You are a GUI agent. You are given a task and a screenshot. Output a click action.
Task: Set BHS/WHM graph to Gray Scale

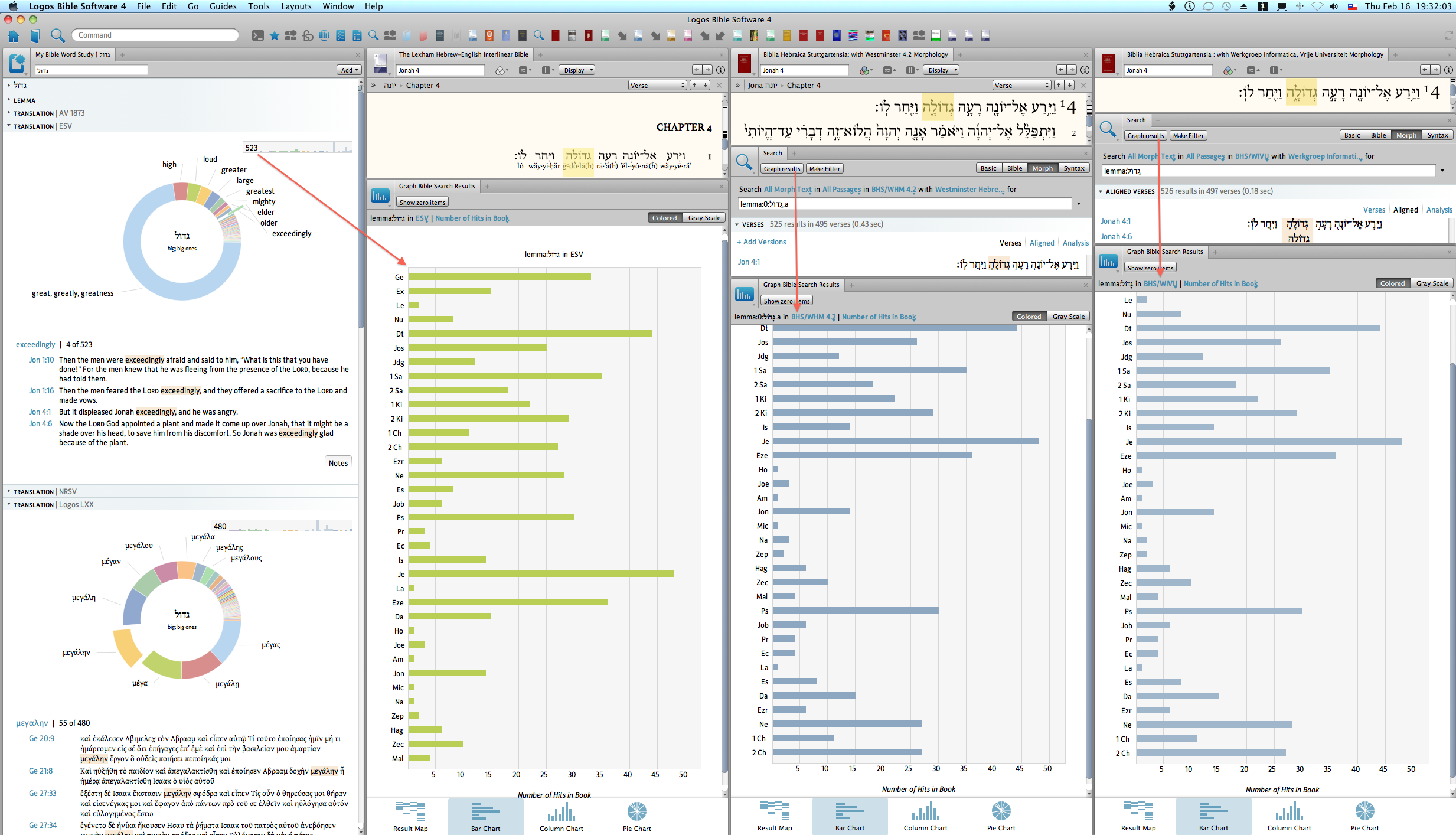[x=1068, y=317]
